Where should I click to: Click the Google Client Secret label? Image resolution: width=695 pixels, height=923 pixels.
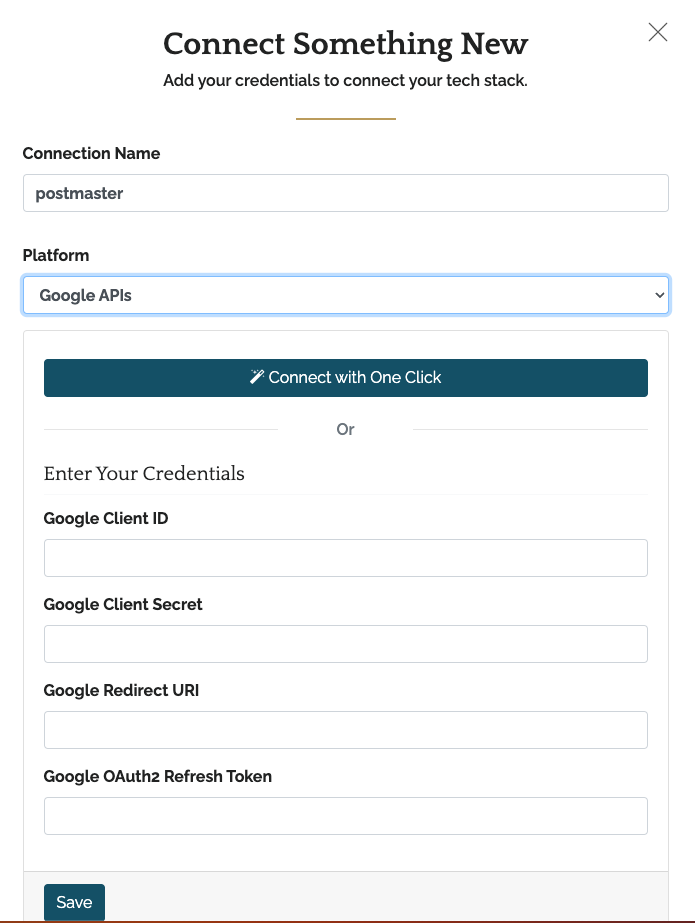[x=123, y=604]
